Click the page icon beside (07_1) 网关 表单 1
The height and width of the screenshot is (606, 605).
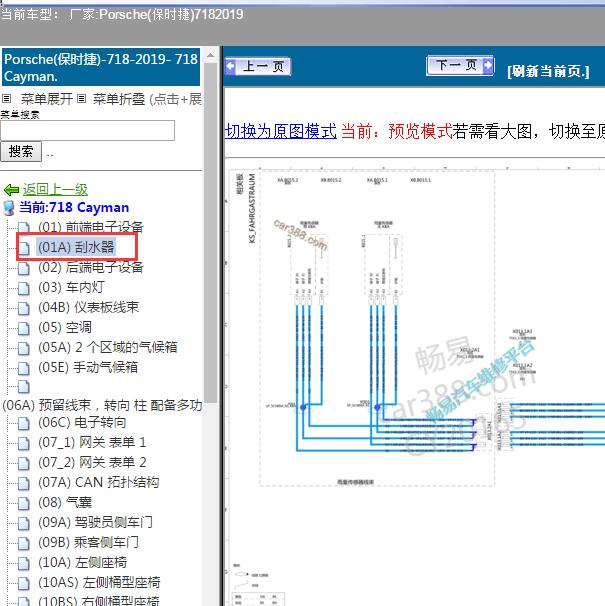(x=24, y=444)
